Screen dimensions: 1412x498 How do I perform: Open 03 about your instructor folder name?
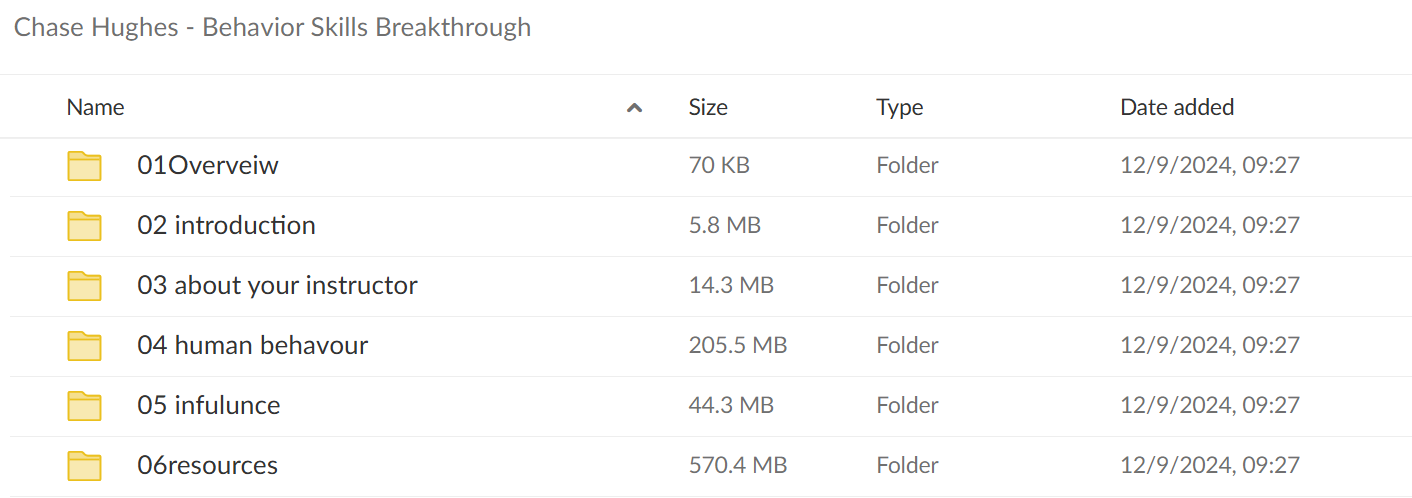(x=278, y=286)
